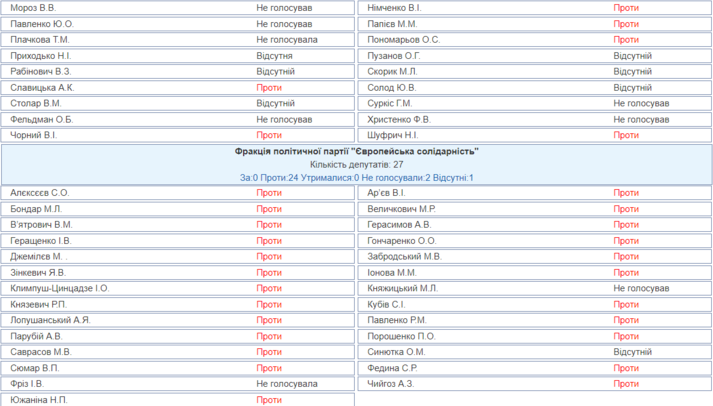Click deputy name Забродський М.В.
This screenshot has width=713, height=406.
pos(404,257)
